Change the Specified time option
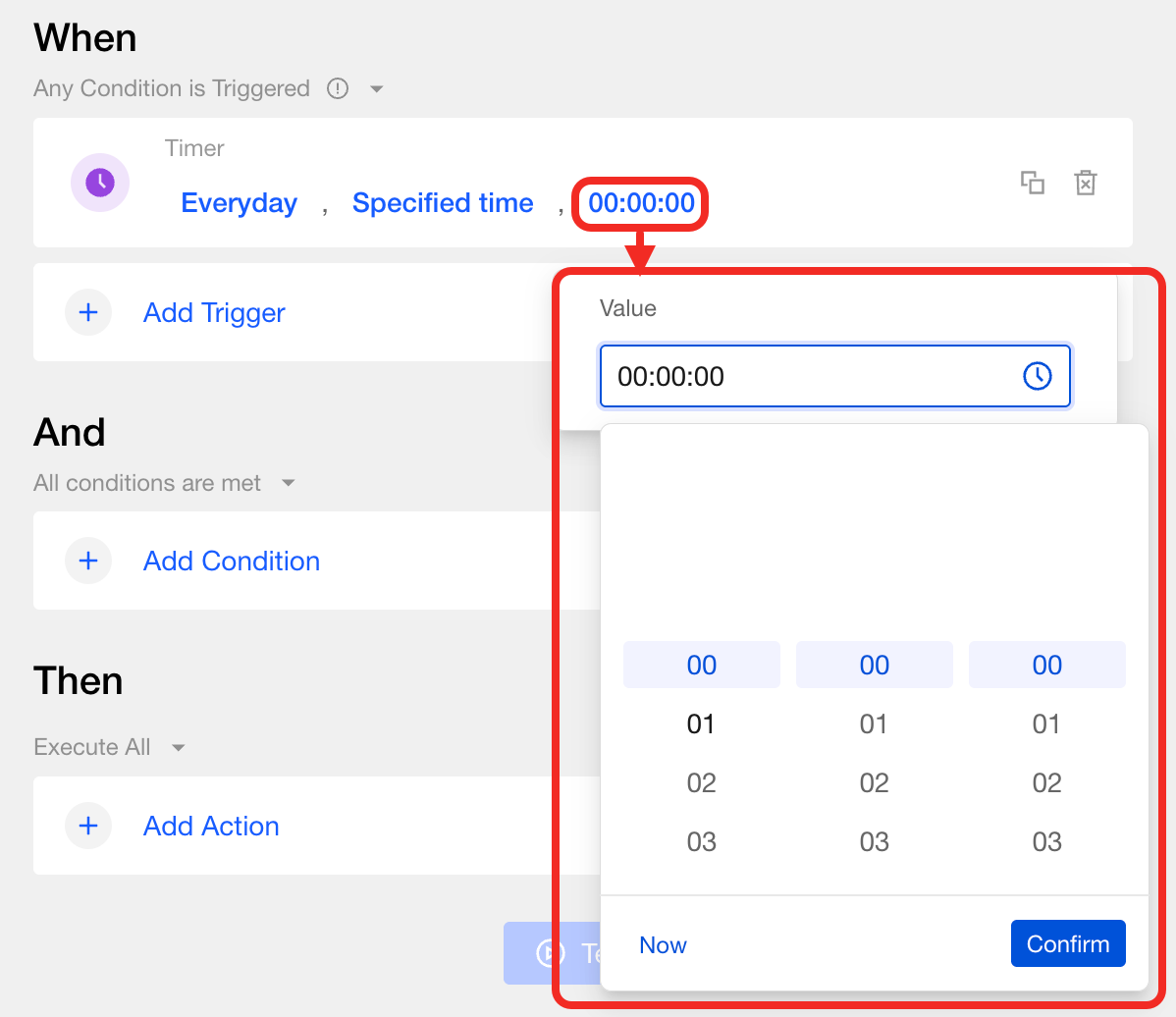 click(443, 203)
